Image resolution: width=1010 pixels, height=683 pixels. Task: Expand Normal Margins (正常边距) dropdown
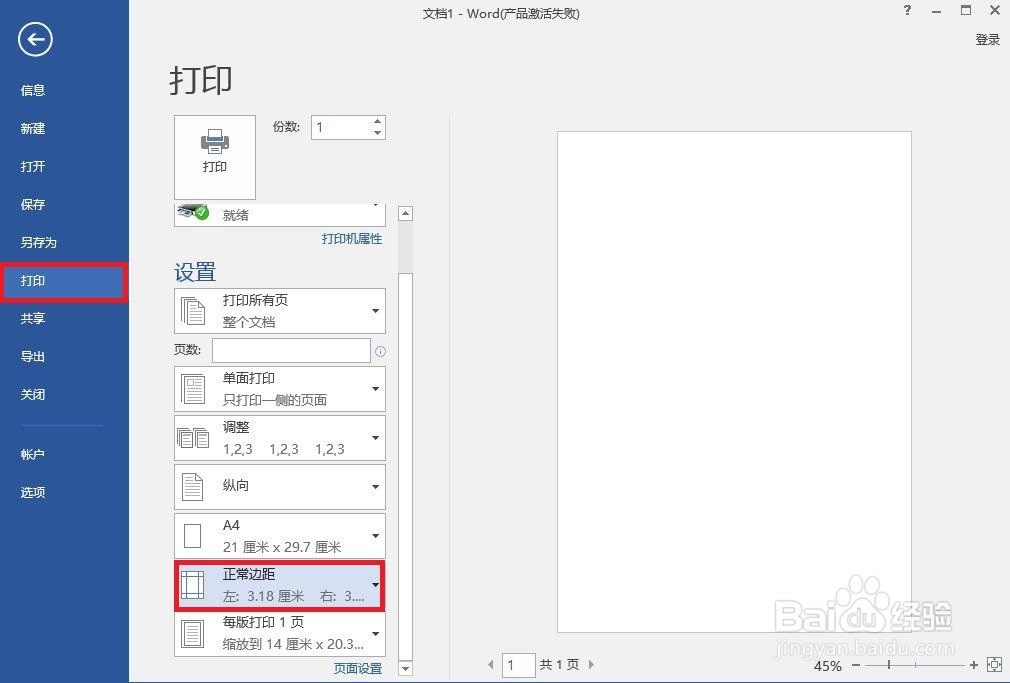pyautogui.click(x=280, y=585)
